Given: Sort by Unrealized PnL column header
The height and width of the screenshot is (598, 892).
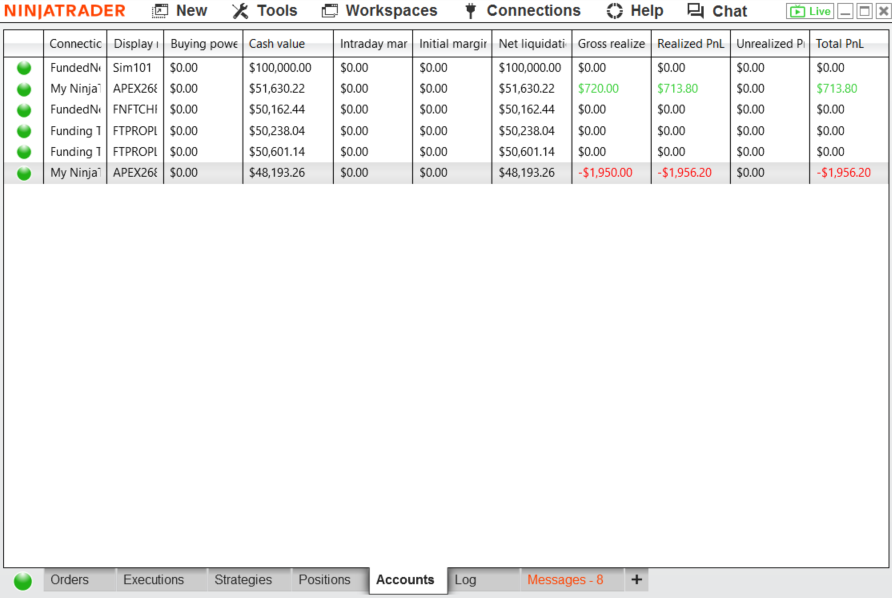Looking at the screenshot, I should tap(770, 44).
